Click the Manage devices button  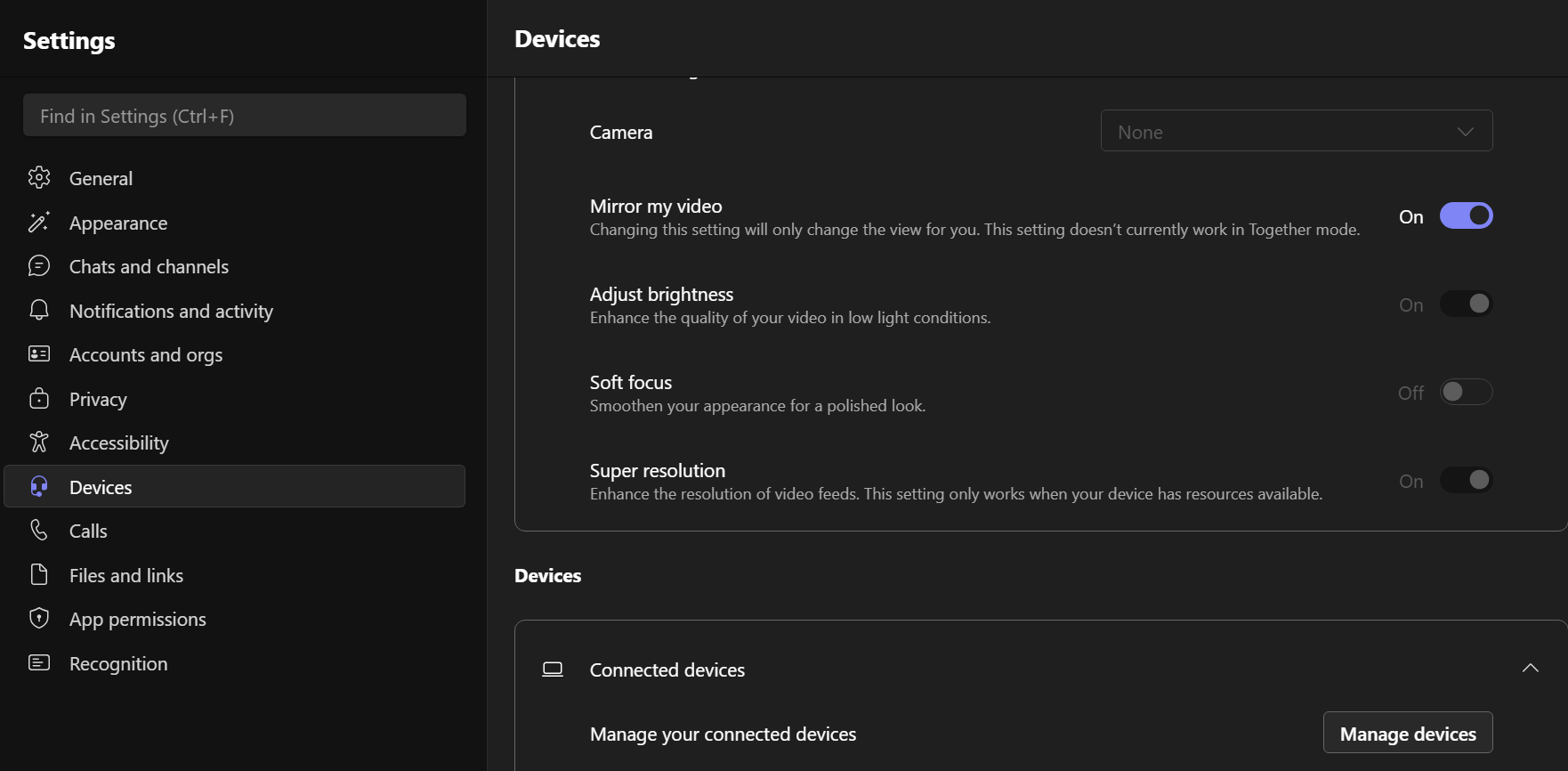(1407, 733)
